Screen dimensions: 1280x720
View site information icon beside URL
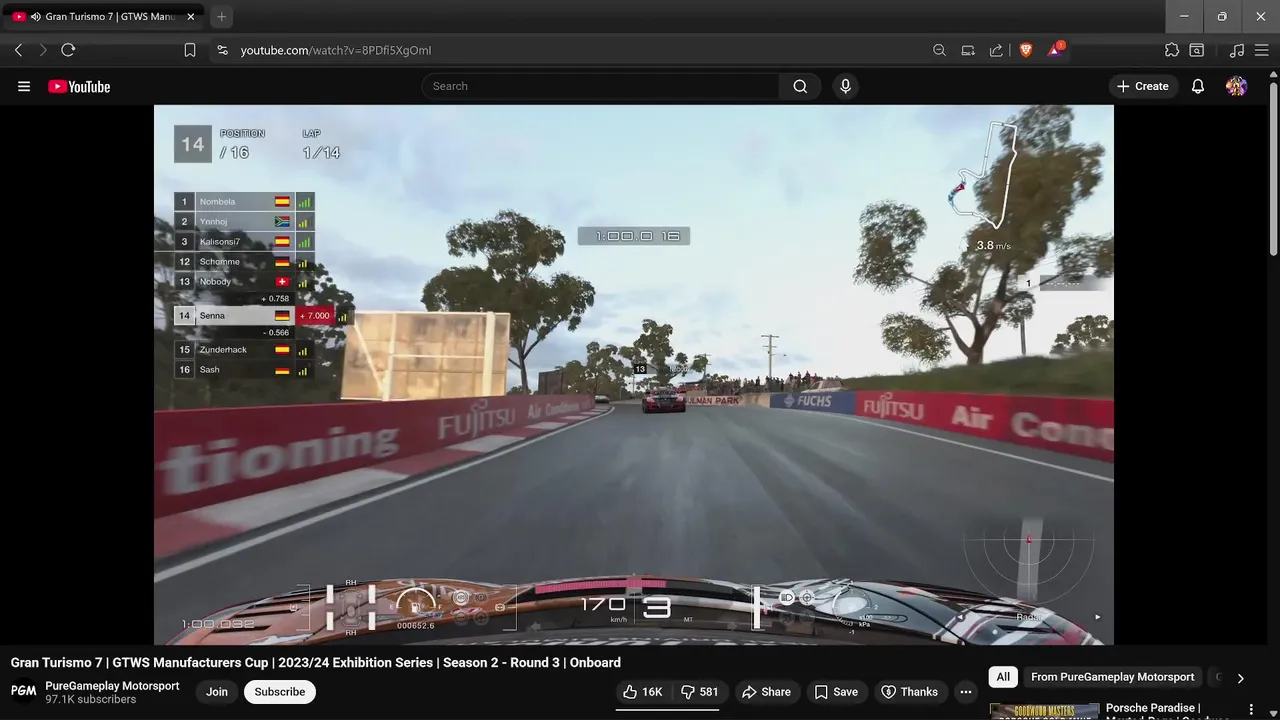coord(222,50)
